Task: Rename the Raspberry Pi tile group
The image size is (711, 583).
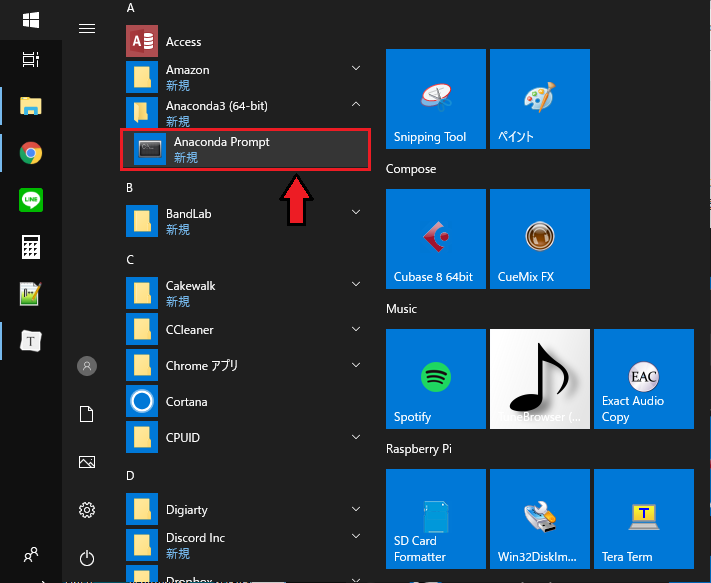Action: coord(419,449)
